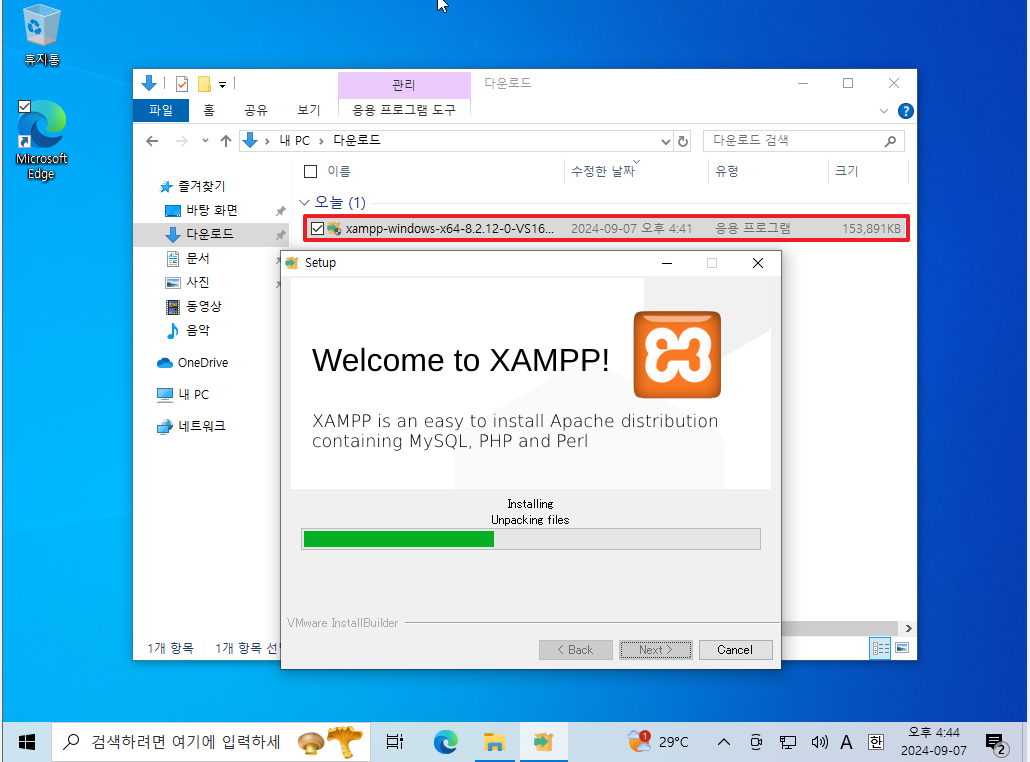Sort files by 이름 column header

pos(339,171)
